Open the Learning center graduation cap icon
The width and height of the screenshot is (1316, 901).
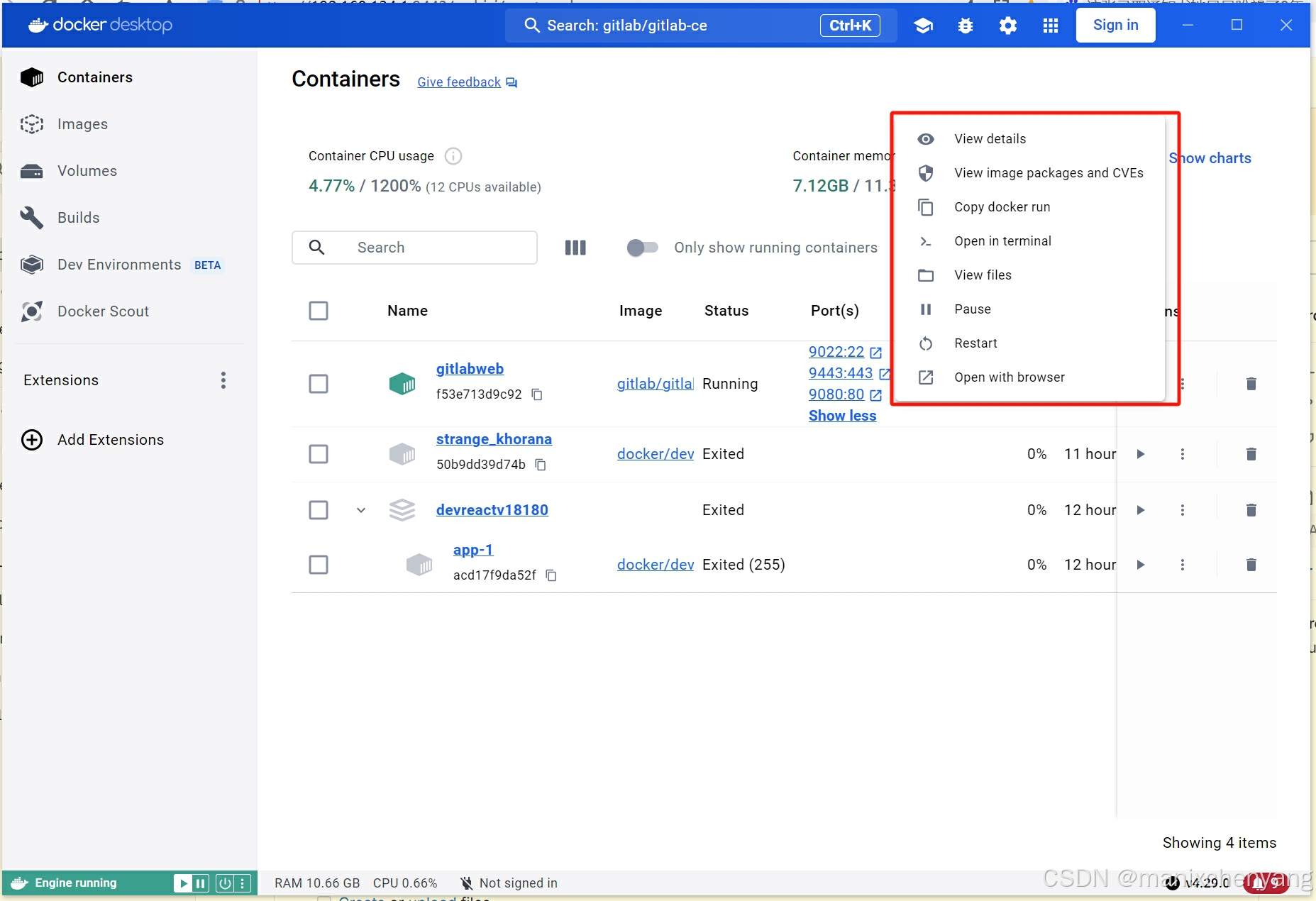click(923, 26)
